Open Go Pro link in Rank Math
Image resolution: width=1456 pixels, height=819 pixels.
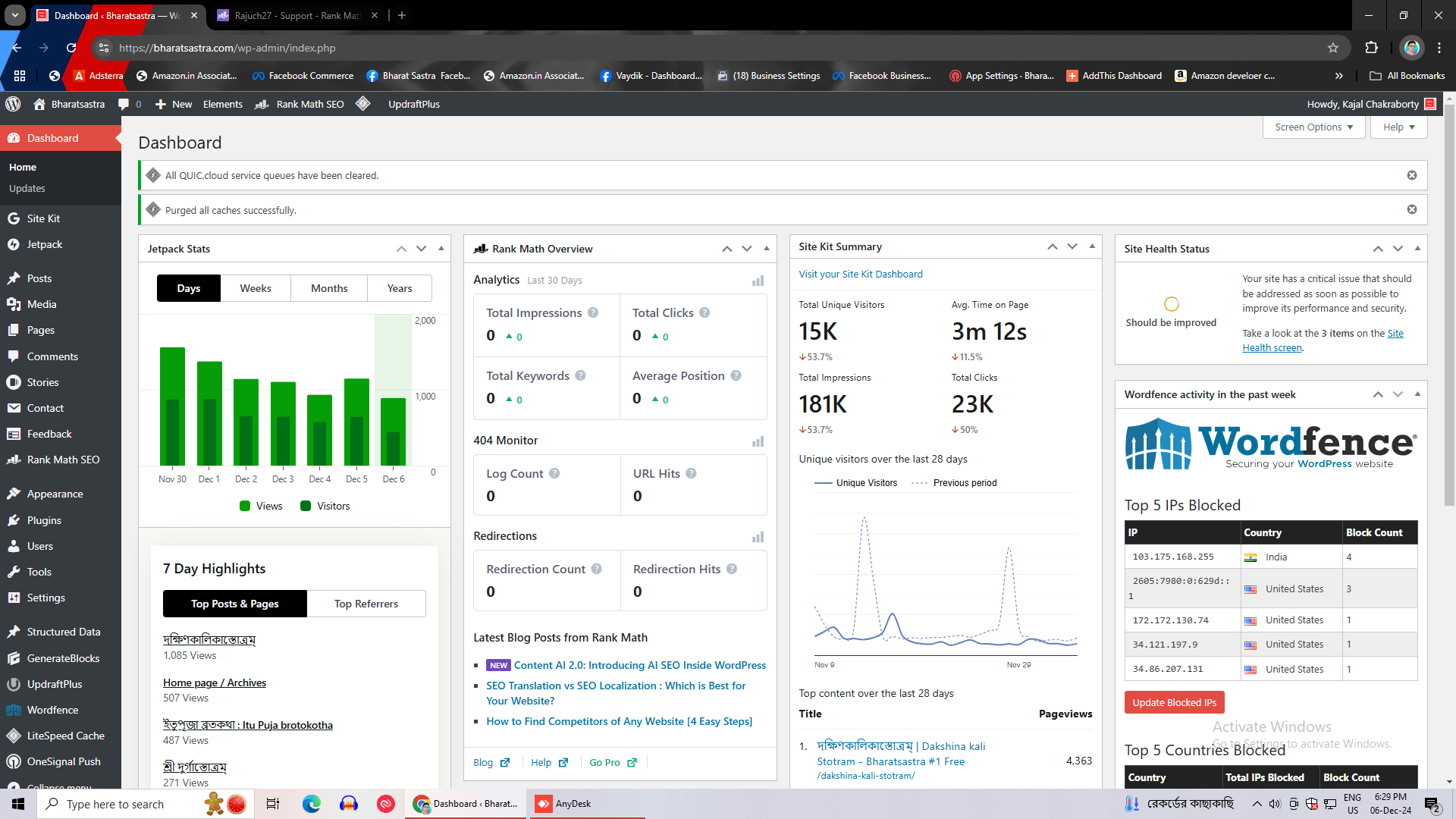point(613,763)
